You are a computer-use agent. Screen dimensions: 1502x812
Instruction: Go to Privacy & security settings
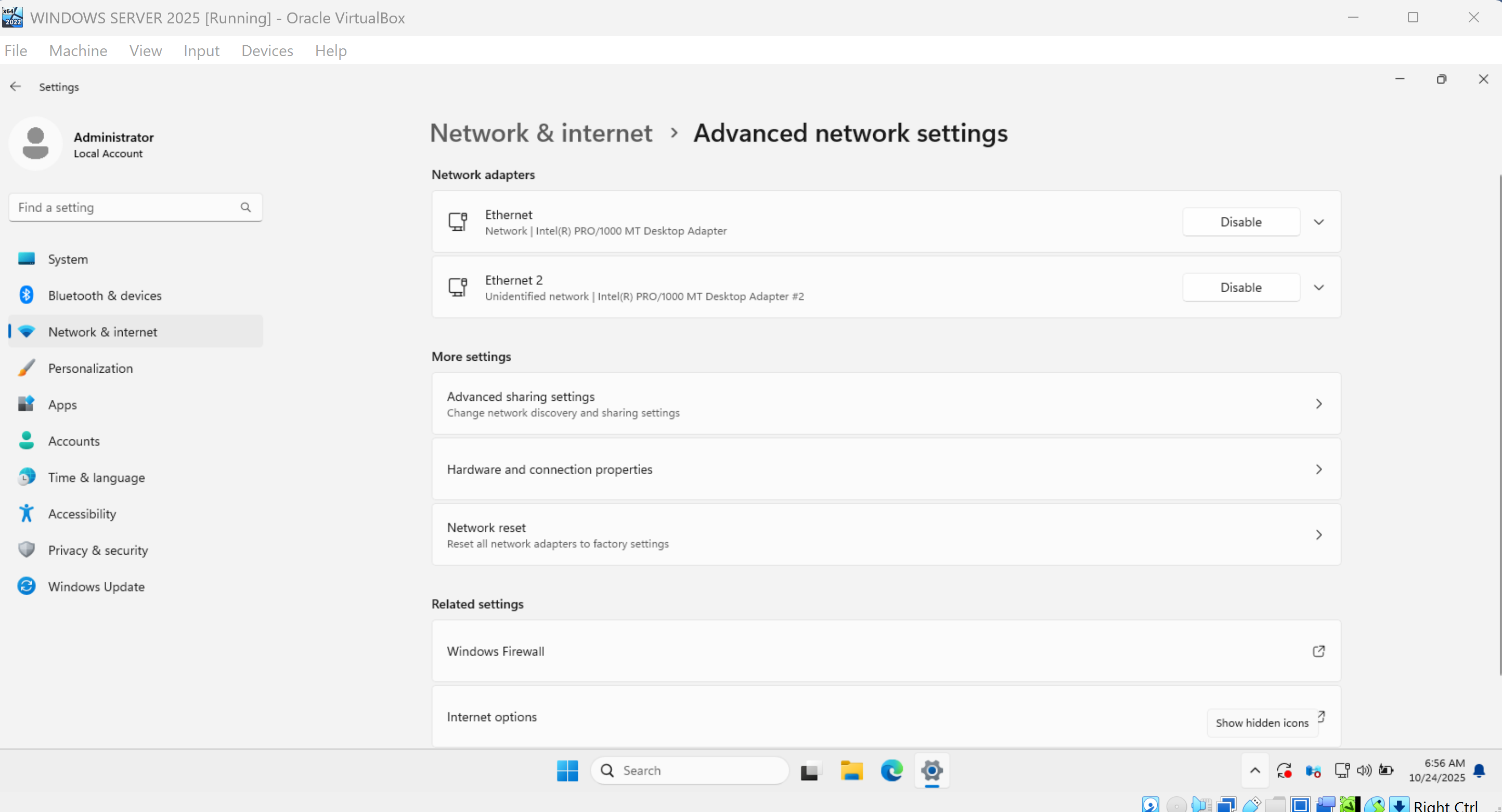tap(98, 551)
